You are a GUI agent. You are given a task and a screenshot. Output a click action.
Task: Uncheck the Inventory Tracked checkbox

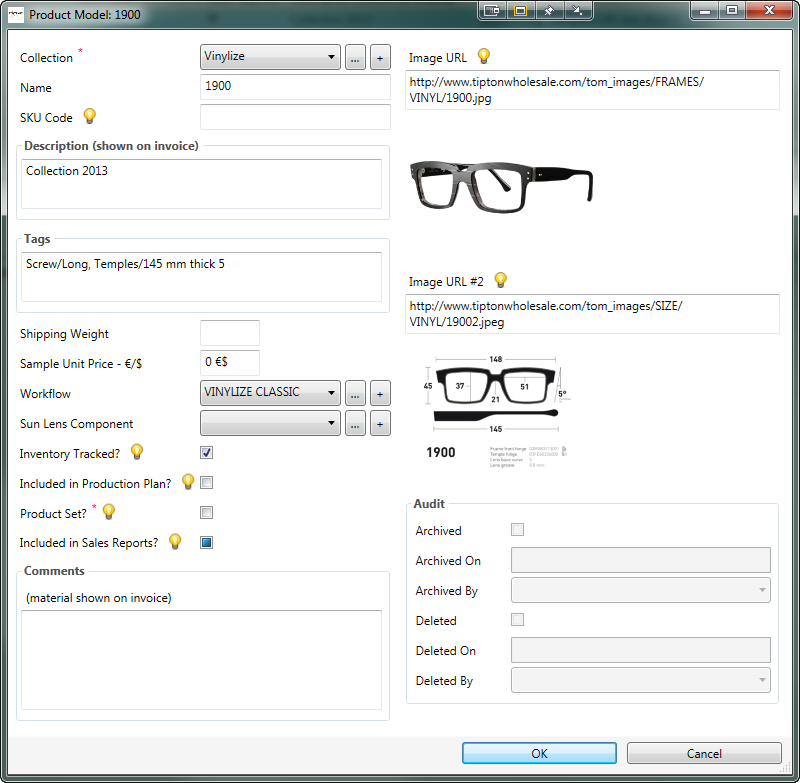pos(206,453)
